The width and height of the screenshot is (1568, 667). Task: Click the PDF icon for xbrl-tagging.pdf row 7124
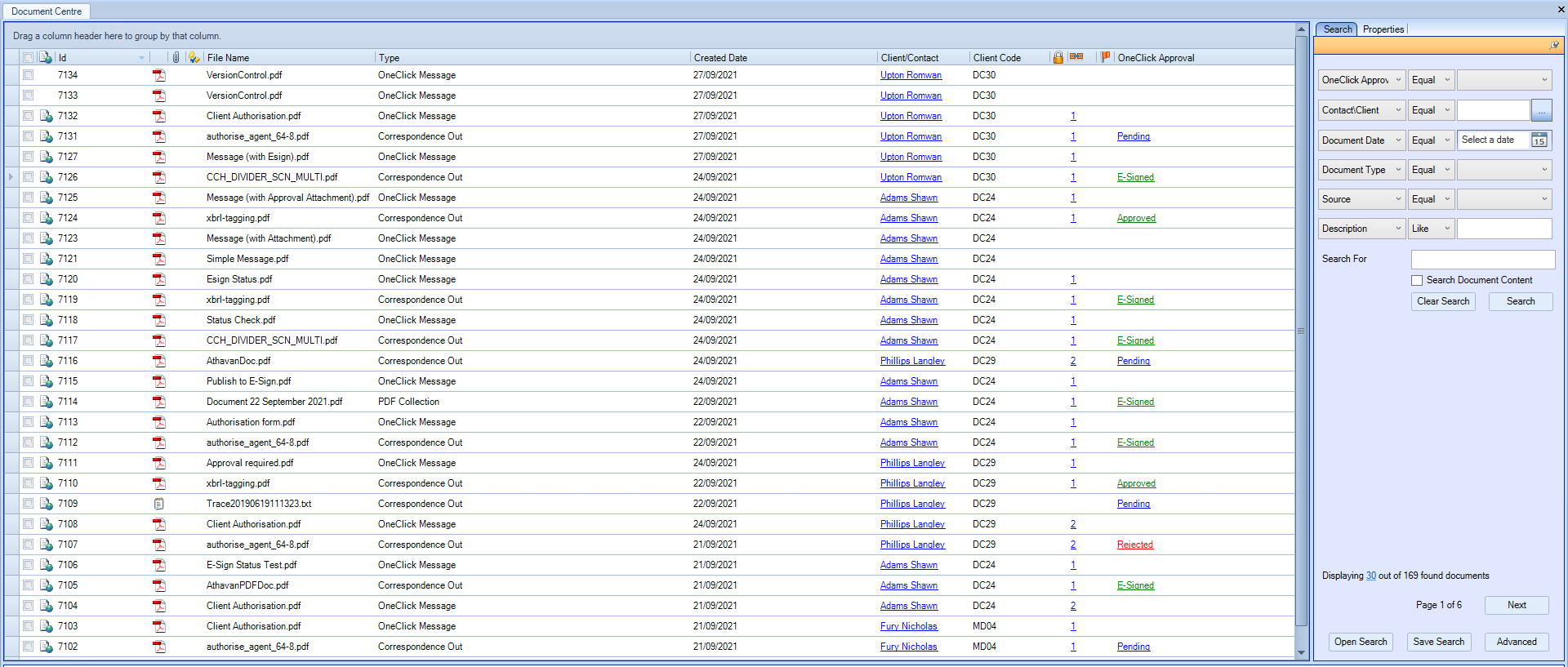[x=159, y=218]
